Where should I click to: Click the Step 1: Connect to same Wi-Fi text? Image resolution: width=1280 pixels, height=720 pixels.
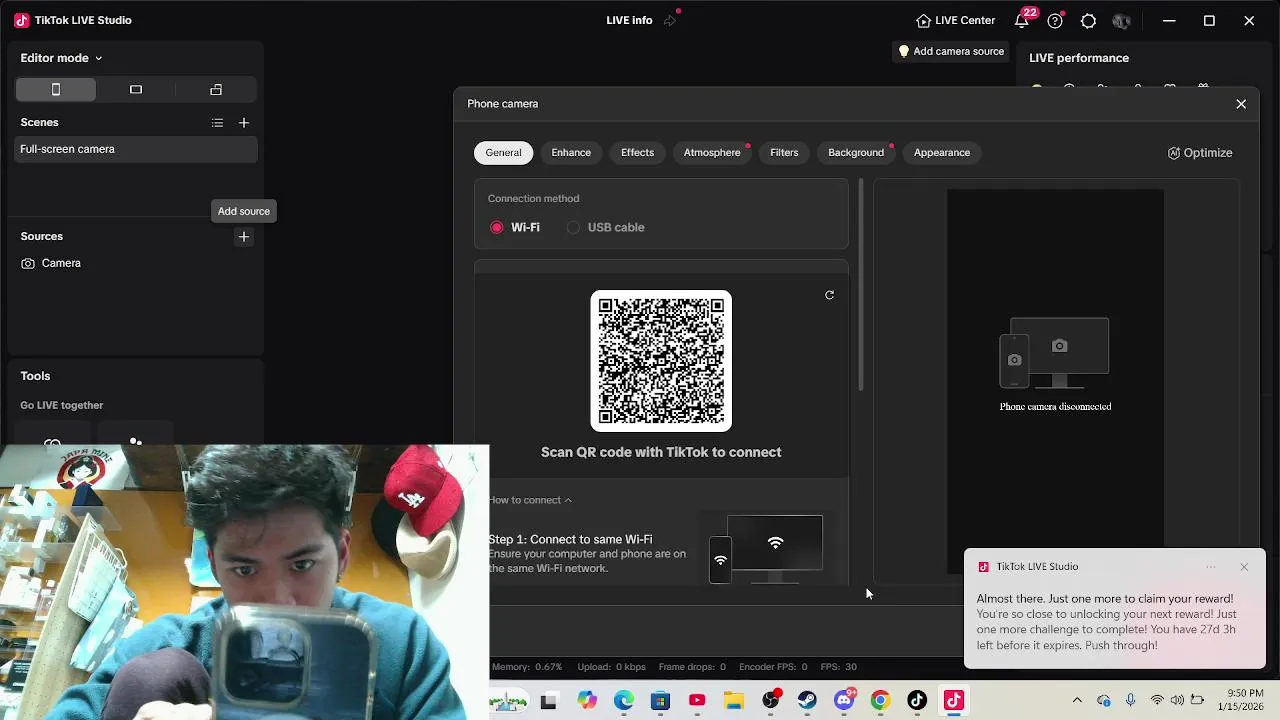(x=571, y=540)
